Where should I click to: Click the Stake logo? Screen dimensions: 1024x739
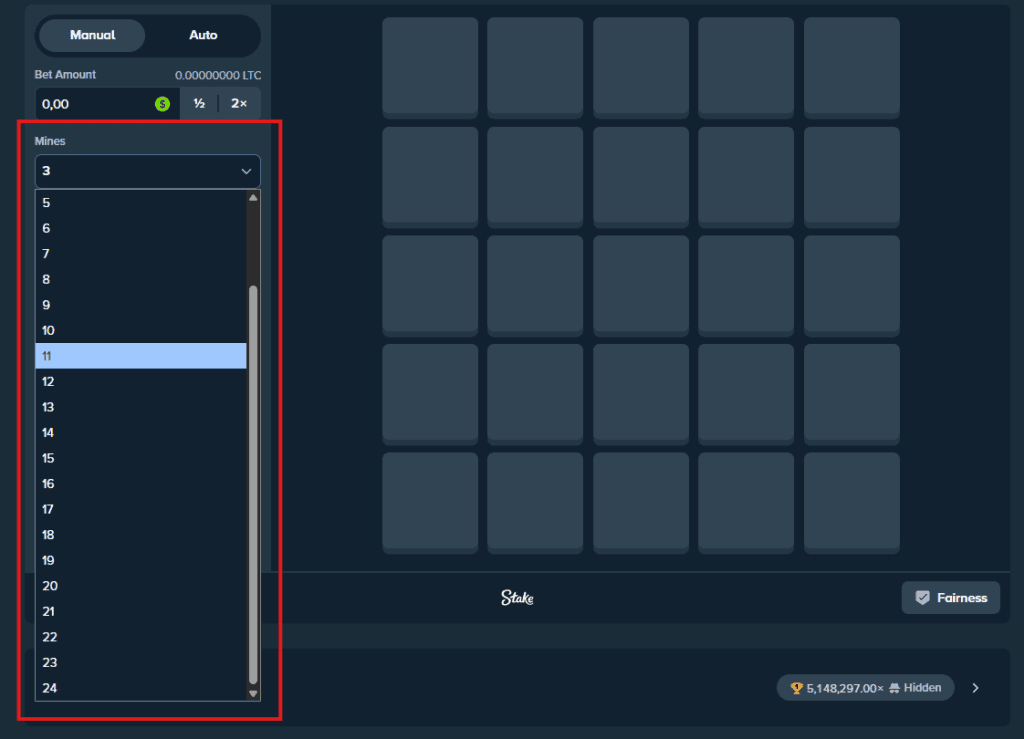(517, 597)
